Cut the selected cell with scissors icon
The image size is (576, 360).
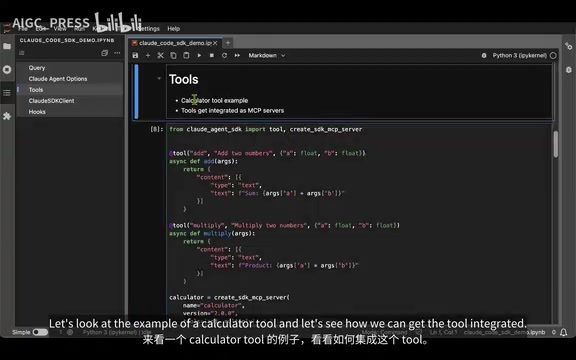[161, 55]
